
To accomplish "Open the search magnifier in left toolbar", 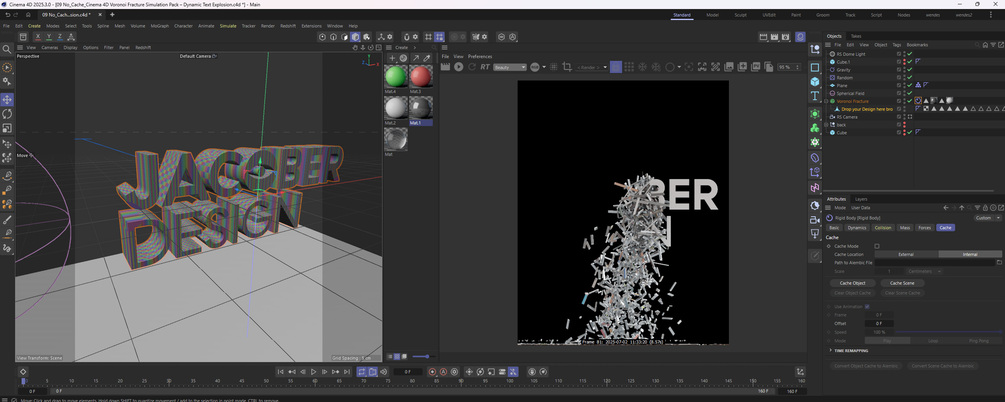I will tap(7, 49).
